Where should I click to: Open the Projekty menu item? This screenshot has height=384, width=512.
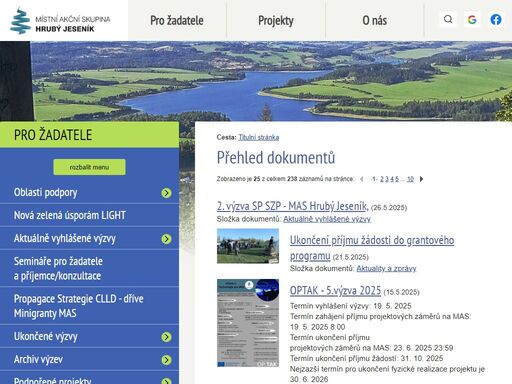coord(276,20)
